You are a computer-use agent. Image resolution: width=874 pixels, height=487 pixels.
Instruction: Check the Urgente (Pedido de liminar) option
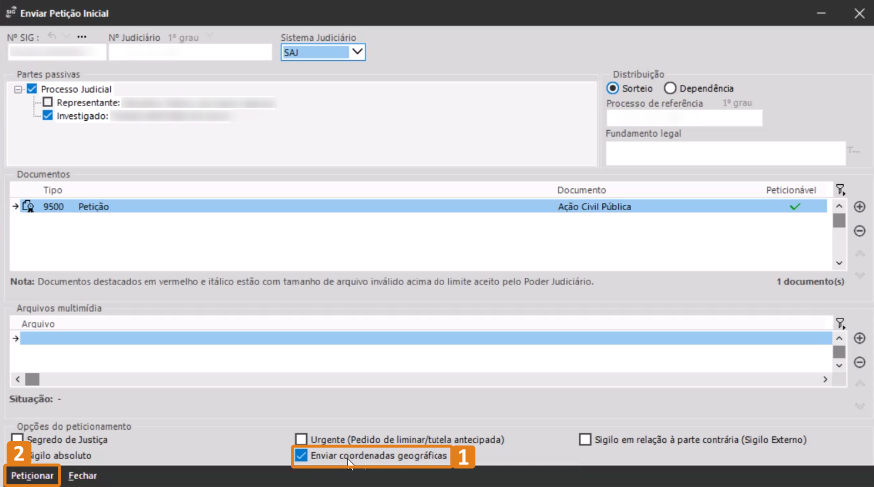302,439
